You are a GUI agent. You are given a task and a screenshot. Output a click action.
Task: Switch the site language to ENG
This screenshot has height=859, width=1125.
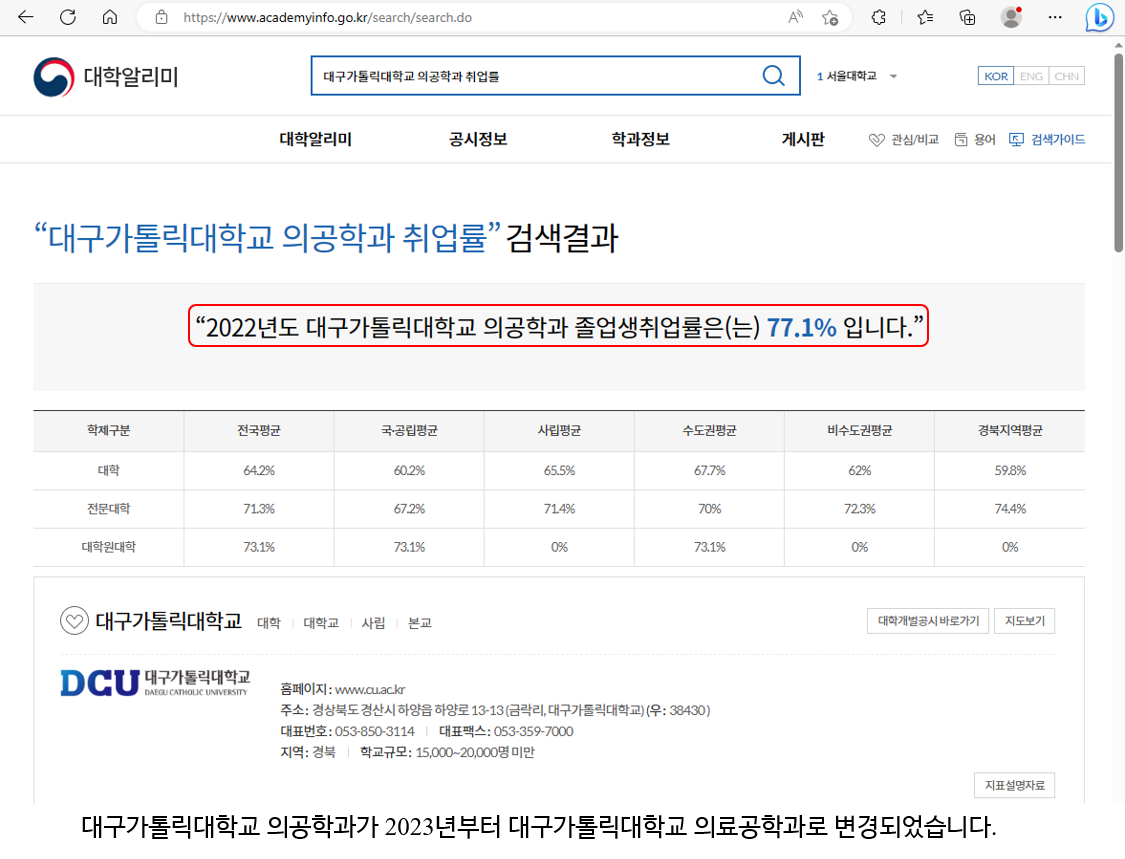point(1031,76)
